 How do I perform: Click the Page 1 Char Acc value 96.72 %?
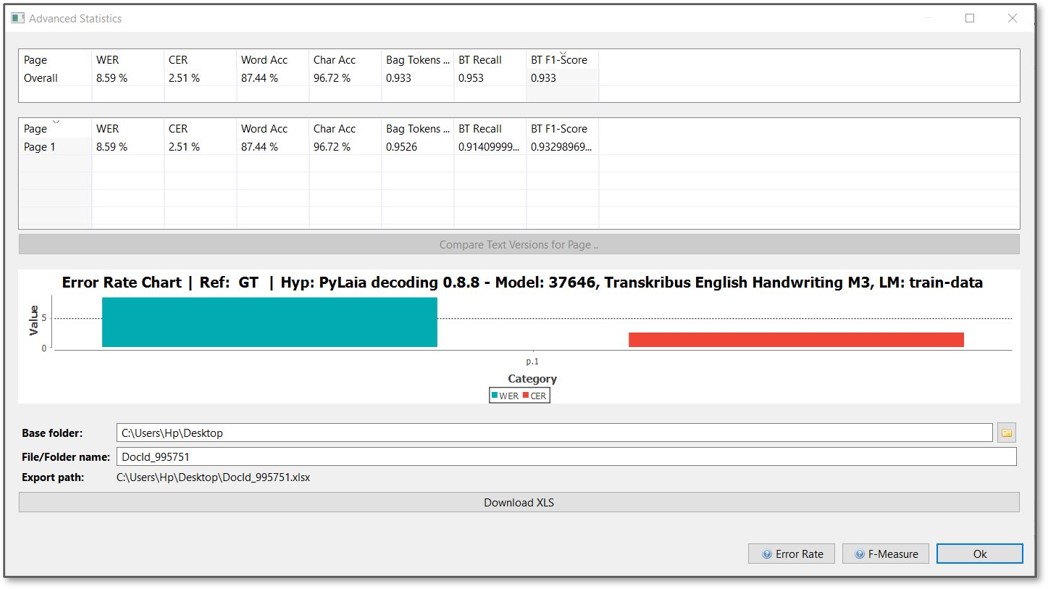click(332, 146)
